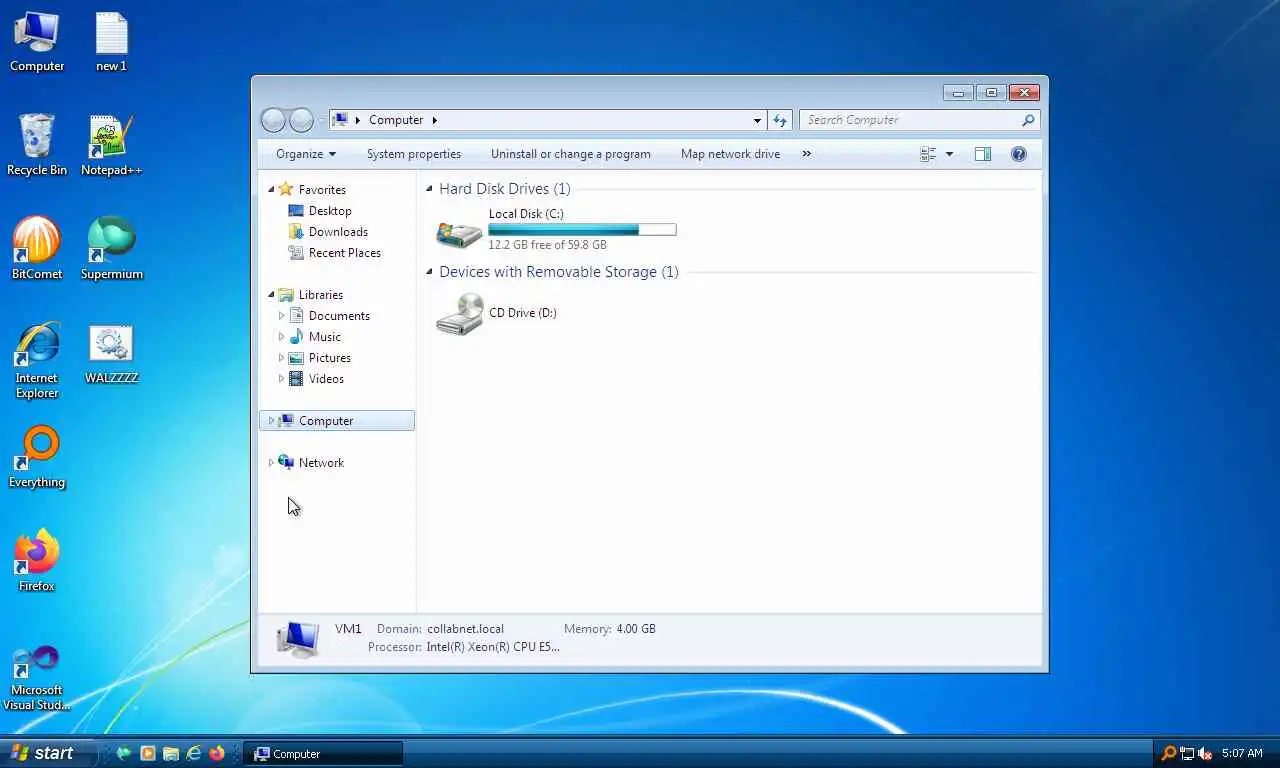The width and height of the screenshot is (1280, 768).
Task: Open the Organize menu
Action: (x=306, y=154)
